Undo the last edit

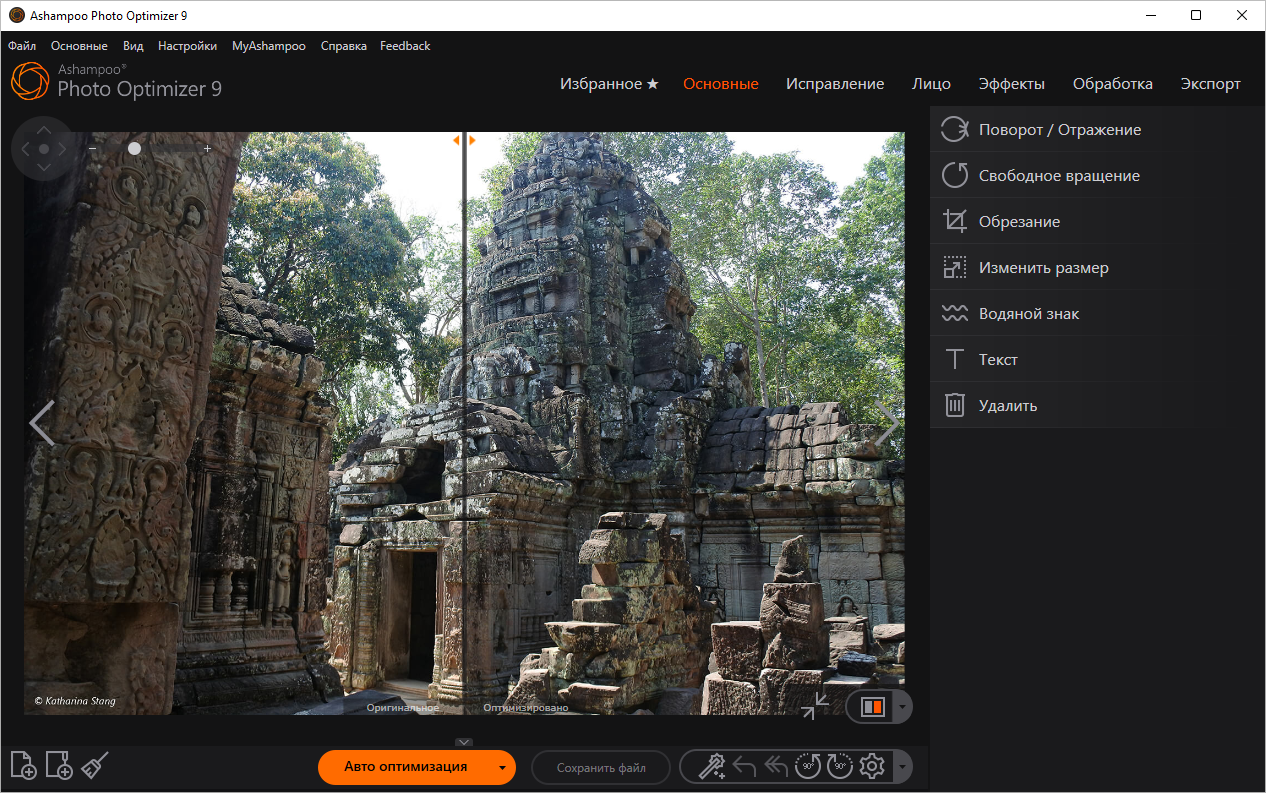click(744, 765)
